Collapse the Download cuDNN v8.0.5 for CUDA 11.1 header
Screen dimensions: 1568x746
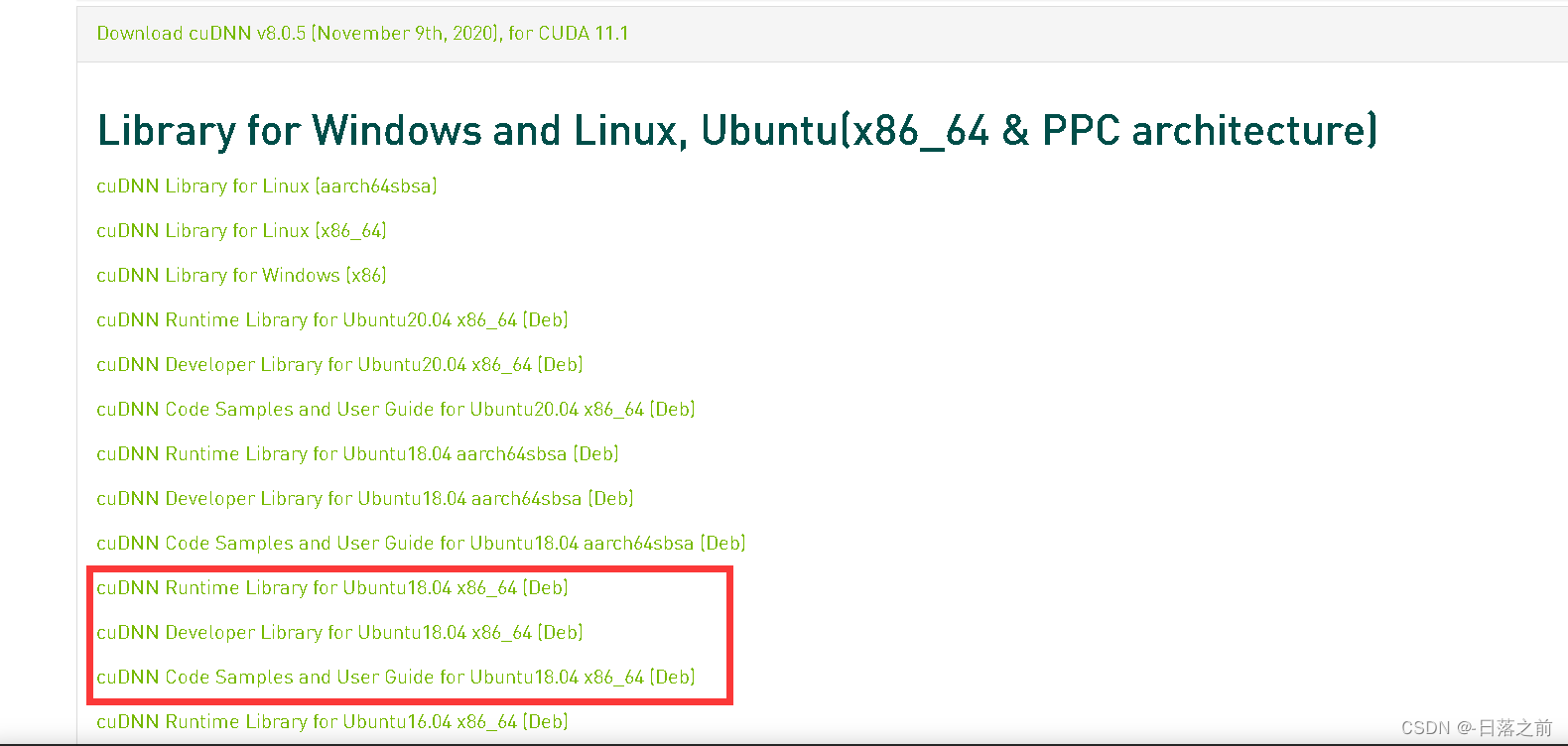click(x=362, y=33)
